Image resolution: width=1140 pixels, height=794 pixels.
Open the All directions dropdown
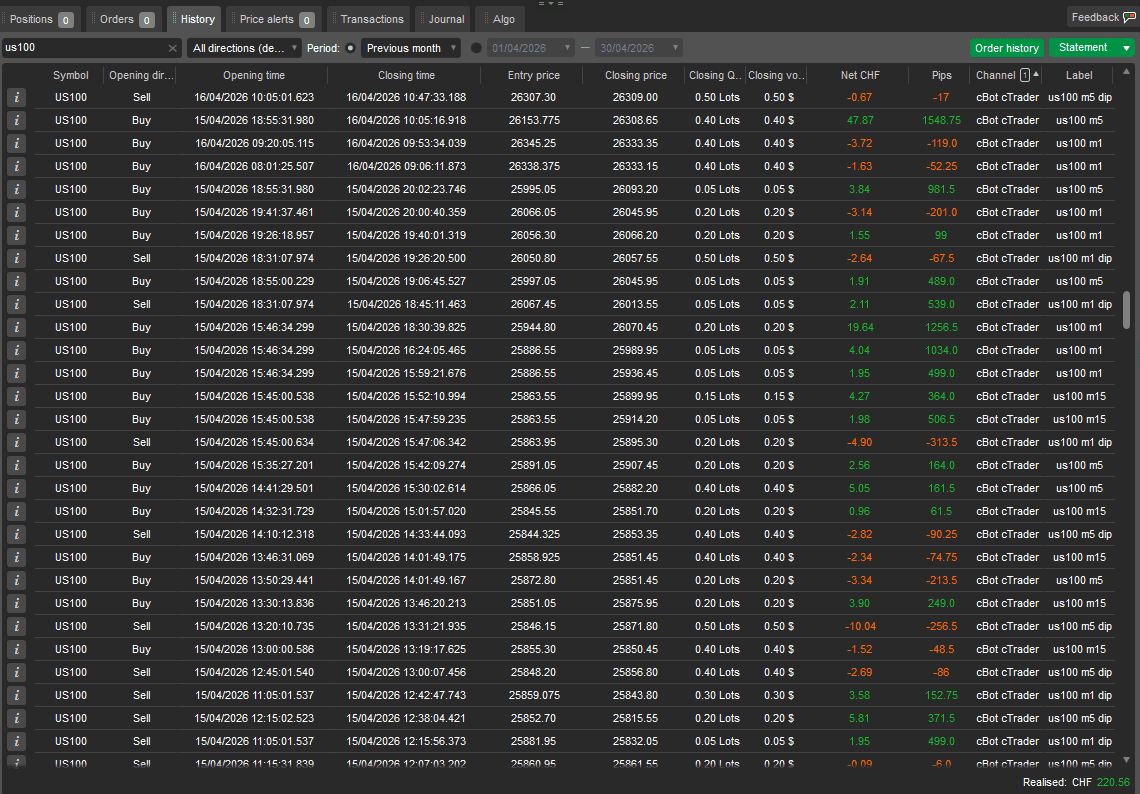pos(244,48)
